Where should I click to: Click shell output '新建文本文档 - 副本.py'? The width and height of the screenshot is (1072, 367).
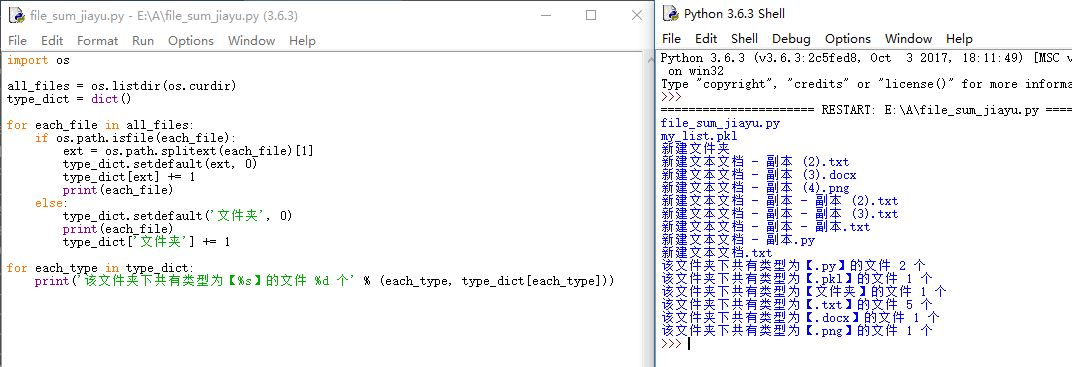[738, 240]
